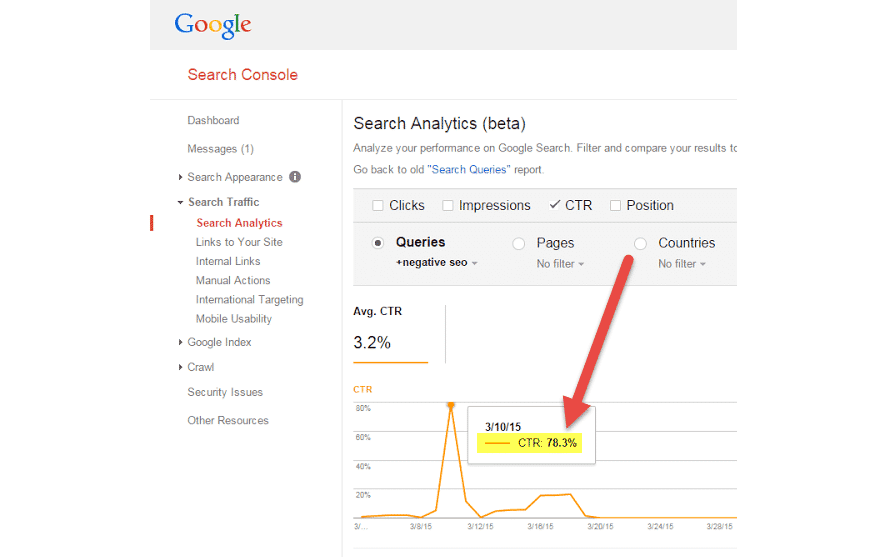The height and width of the screenshot is (557, 888).
Task: Click the Search Appearance info icon
Action: click(x=295, y=177)
